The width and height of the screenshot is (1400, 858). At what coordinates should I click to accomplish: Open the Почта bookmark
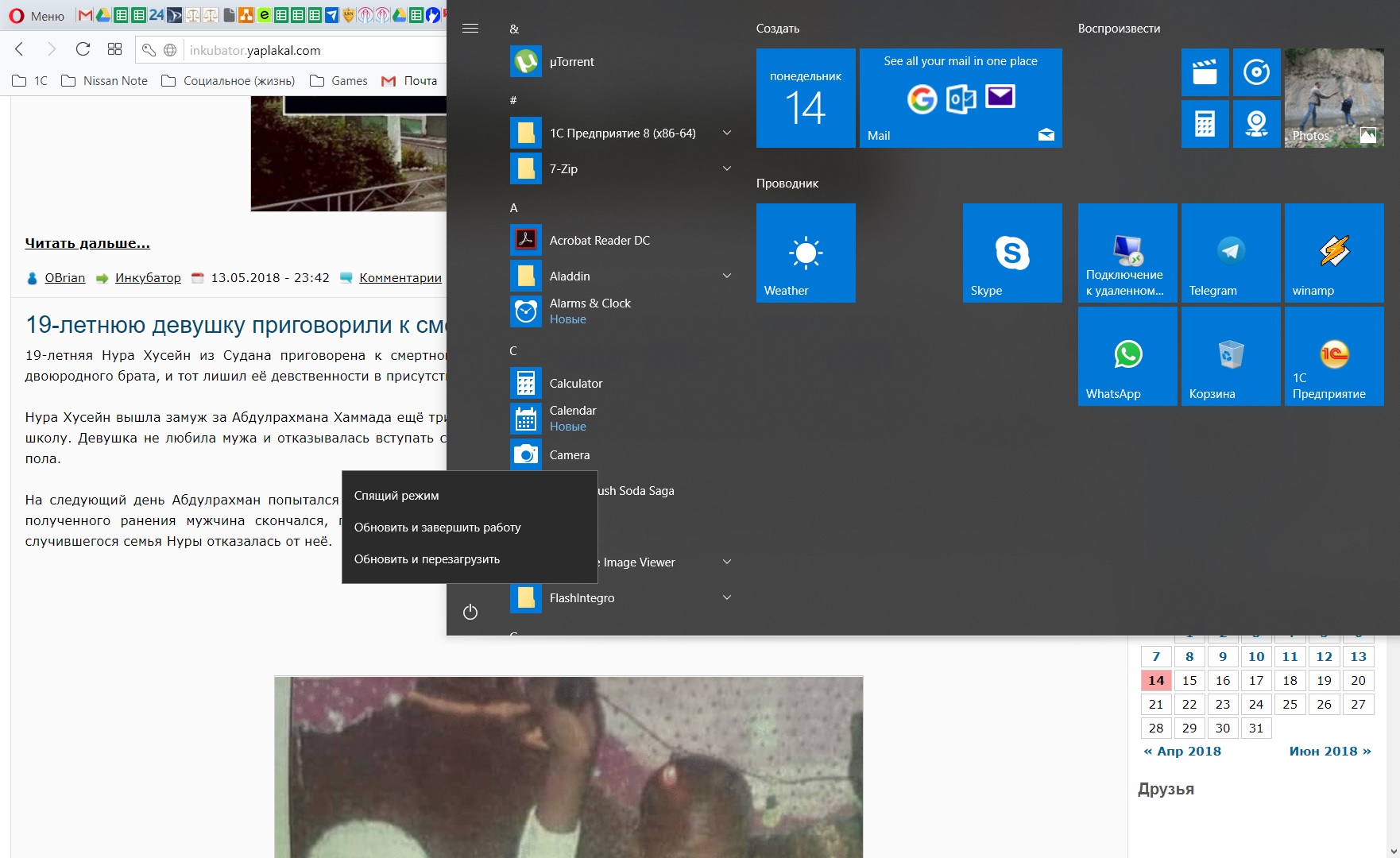point(409,81)
